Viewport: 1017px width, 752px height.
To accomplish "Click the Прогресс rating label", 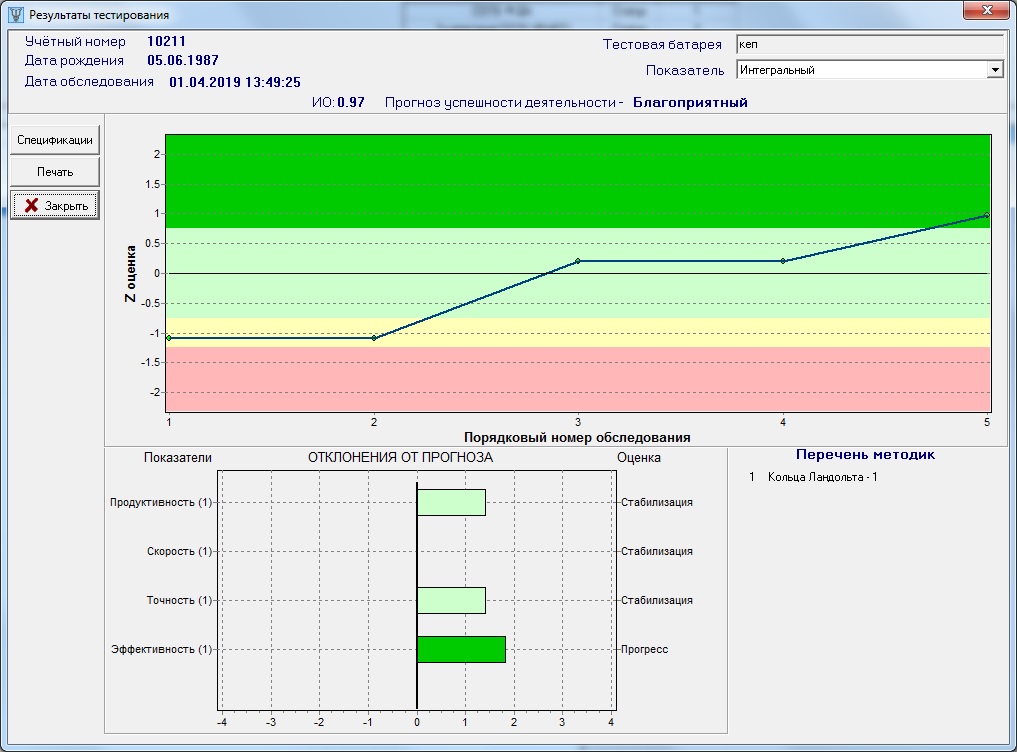I will pos(644,649).
